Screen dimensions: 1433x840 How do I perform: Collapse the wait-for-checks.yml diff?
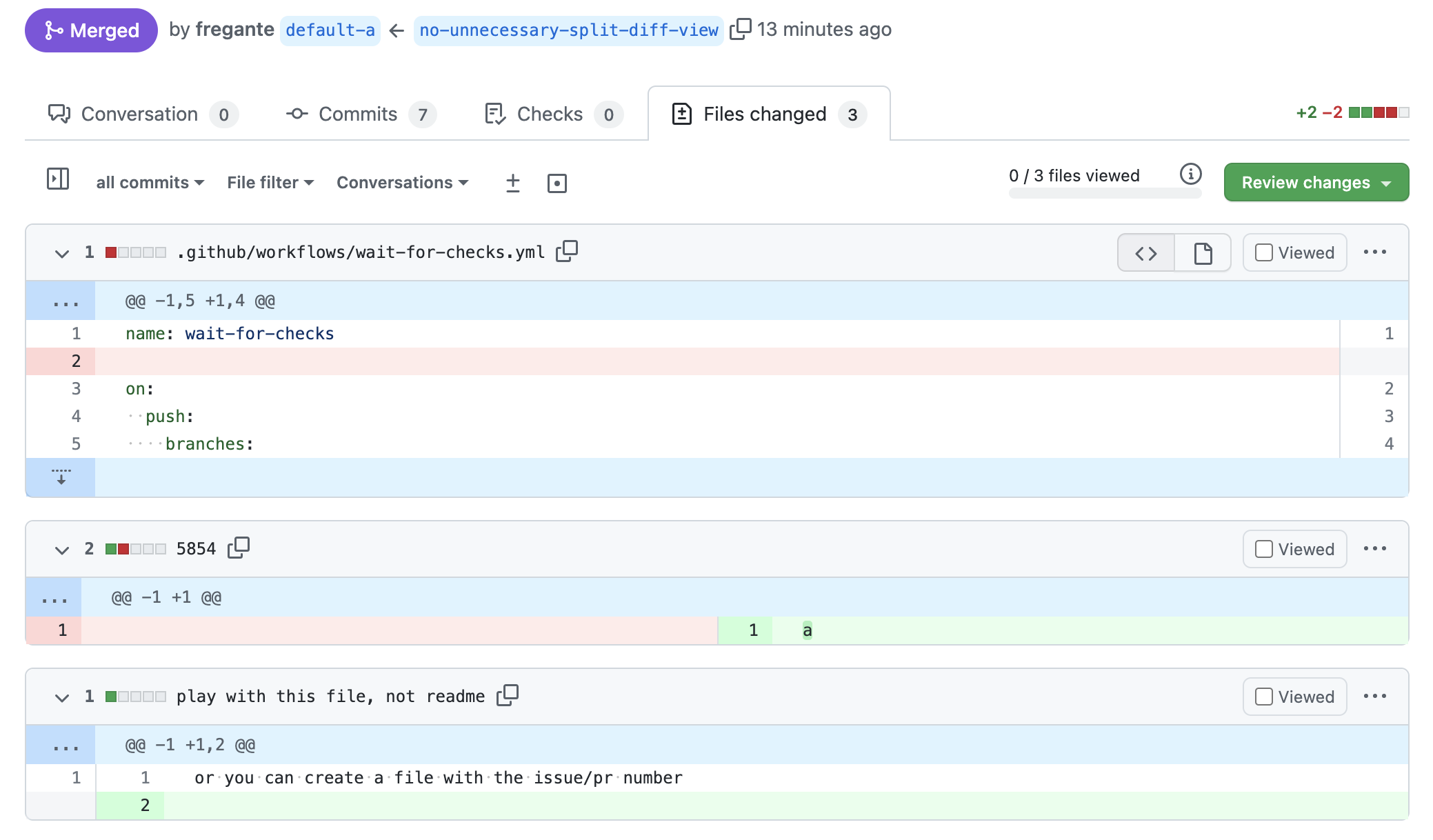pos(61,252)
